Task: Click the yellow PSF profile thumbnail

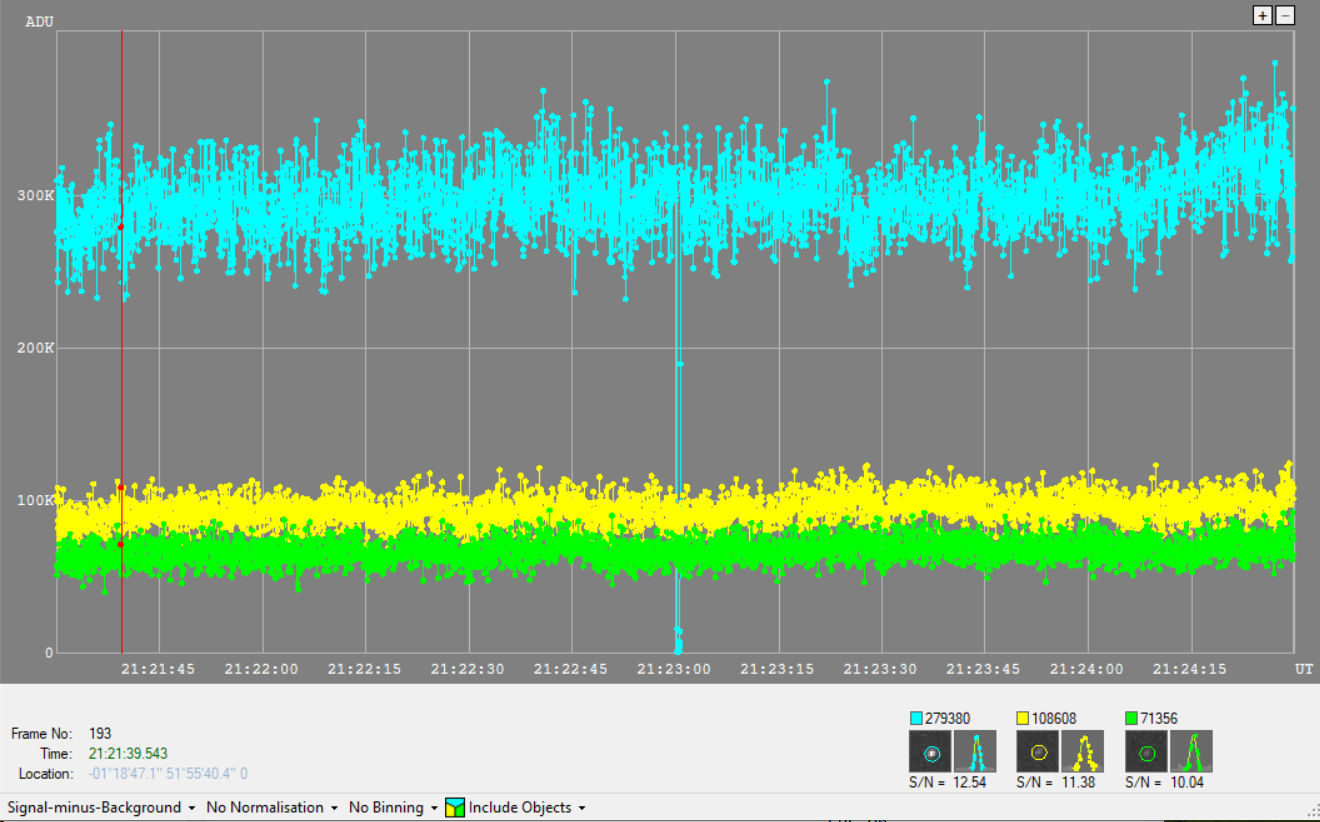Action: pos(1083,752)
